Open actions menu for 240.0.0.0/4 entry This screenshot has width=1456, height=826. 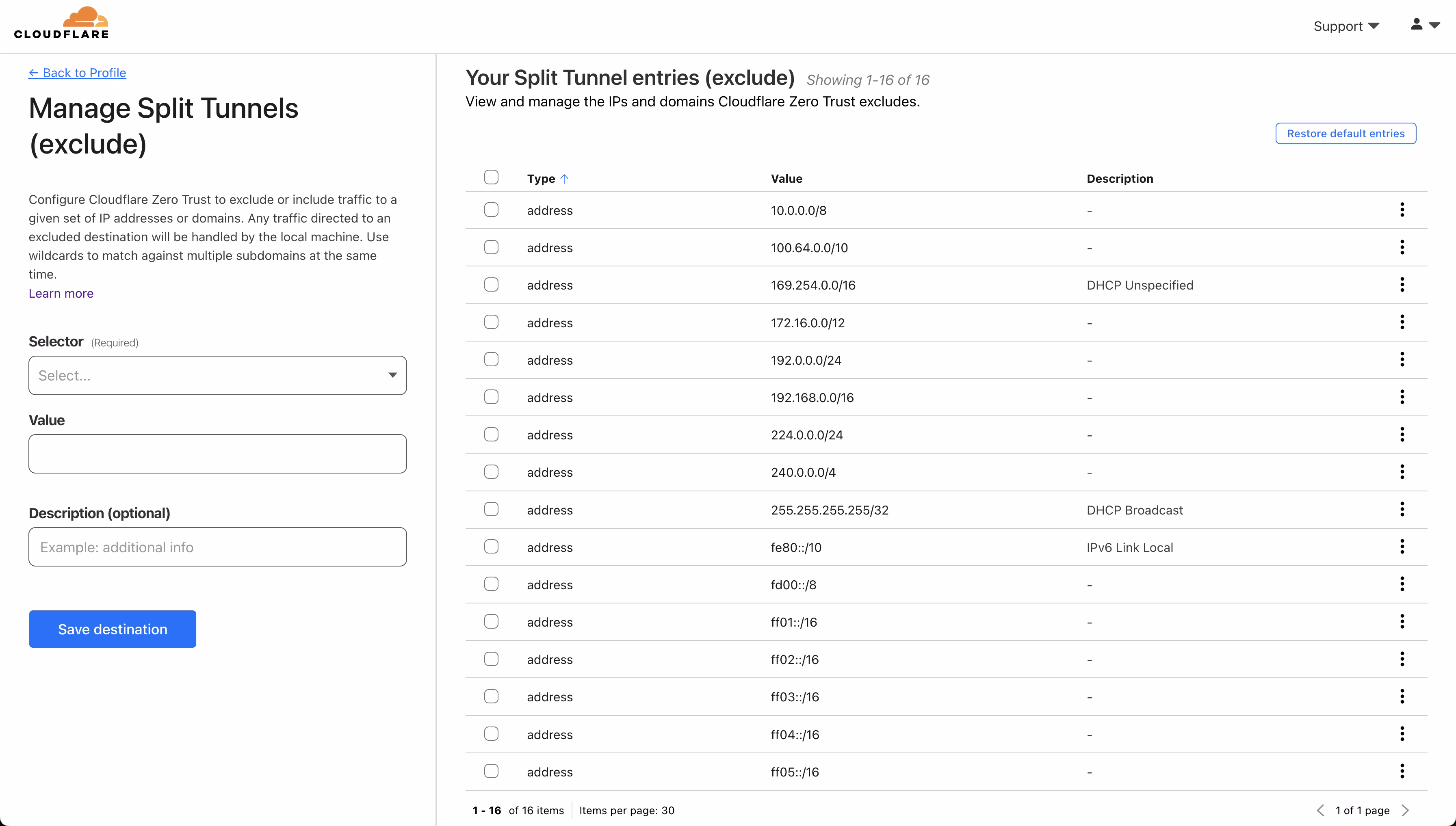pyautogui.click(x=1402, y=472)
